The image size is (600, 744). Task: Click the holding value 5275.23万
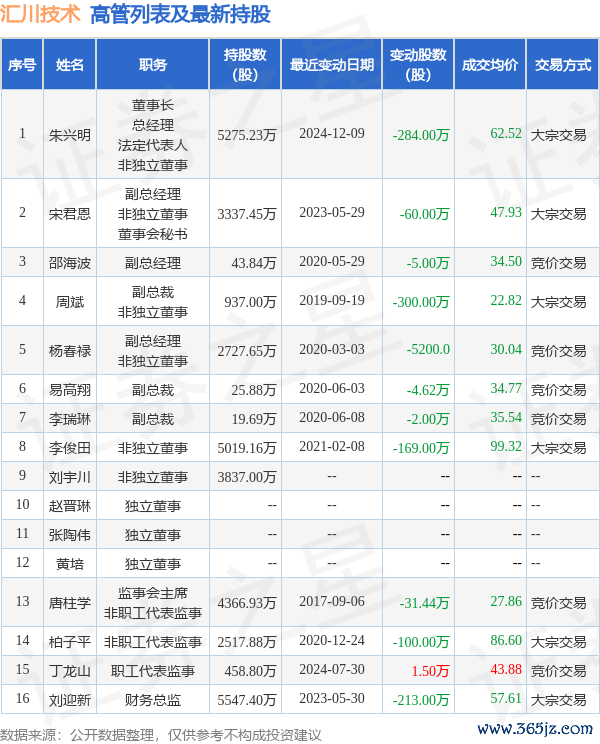(247, 135)
